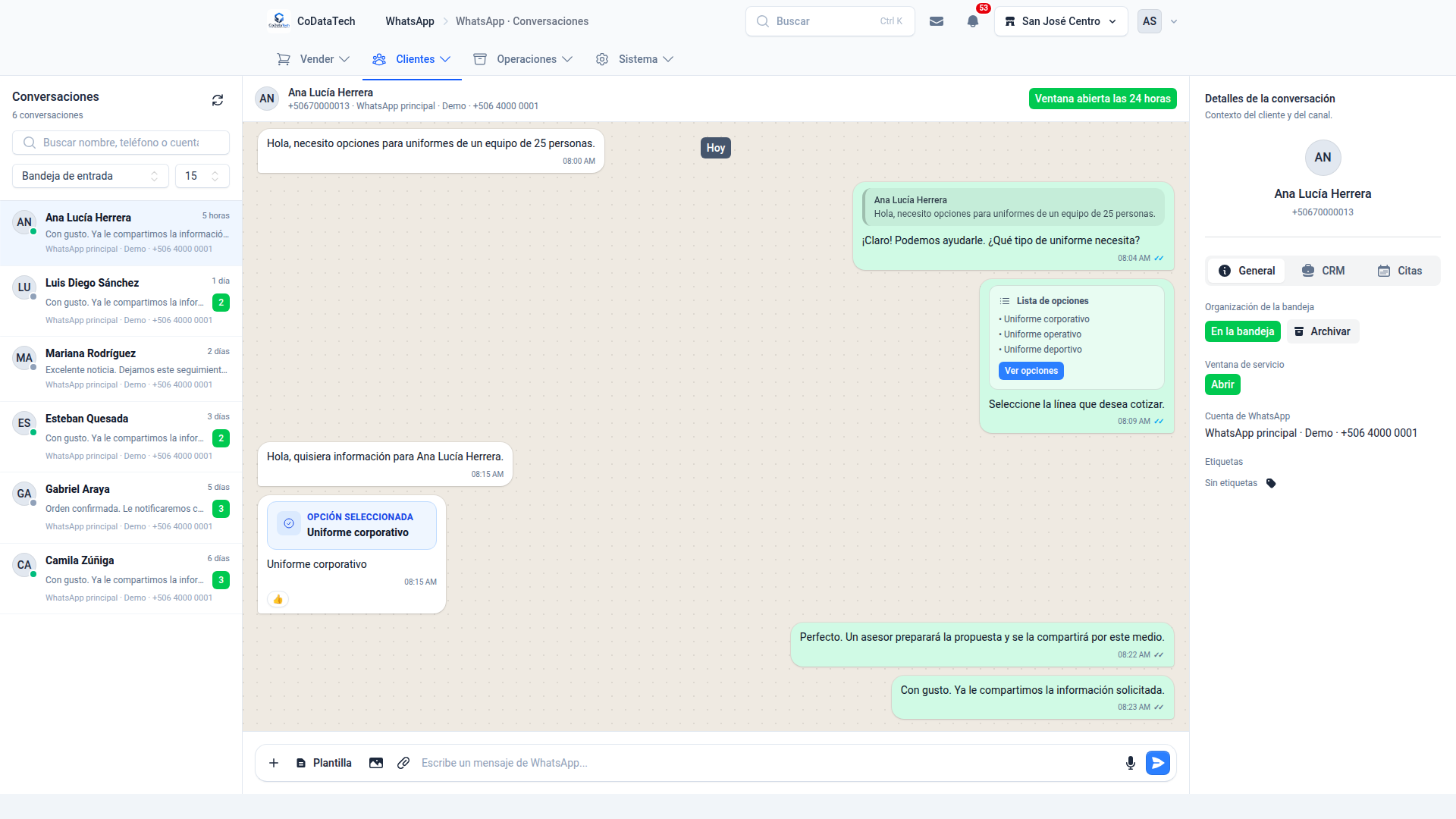Change the 15 page-size selector
1456x819 pixels.
click(202, 176)
